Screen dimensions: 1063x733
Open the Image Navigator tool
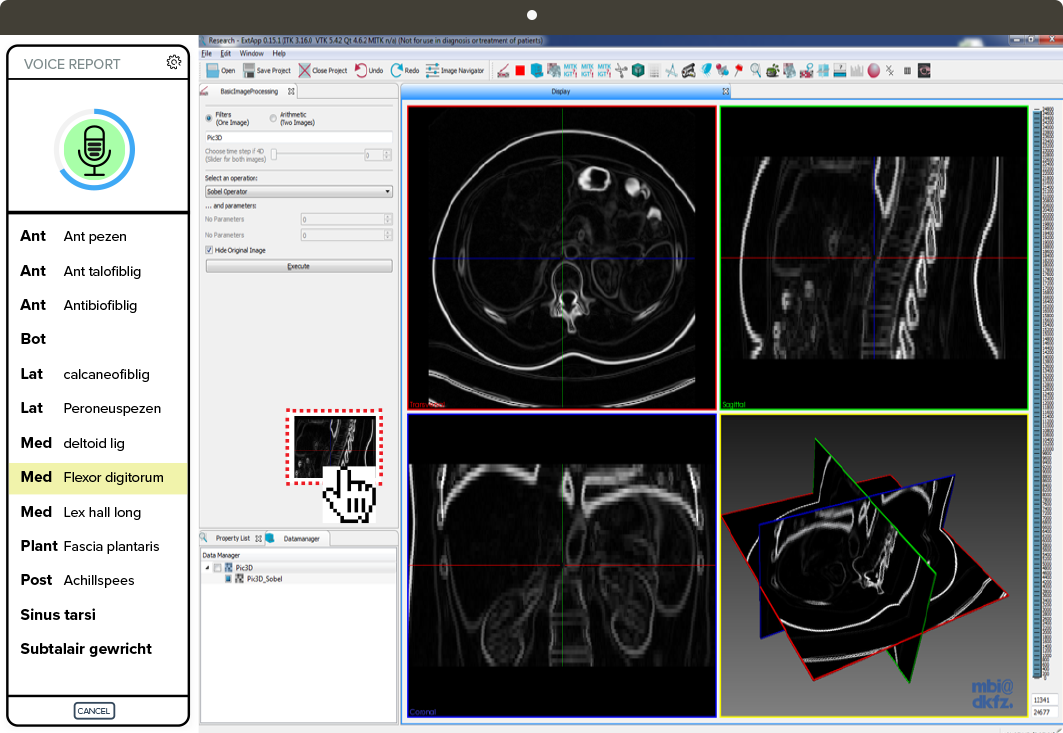coord(433,70)
